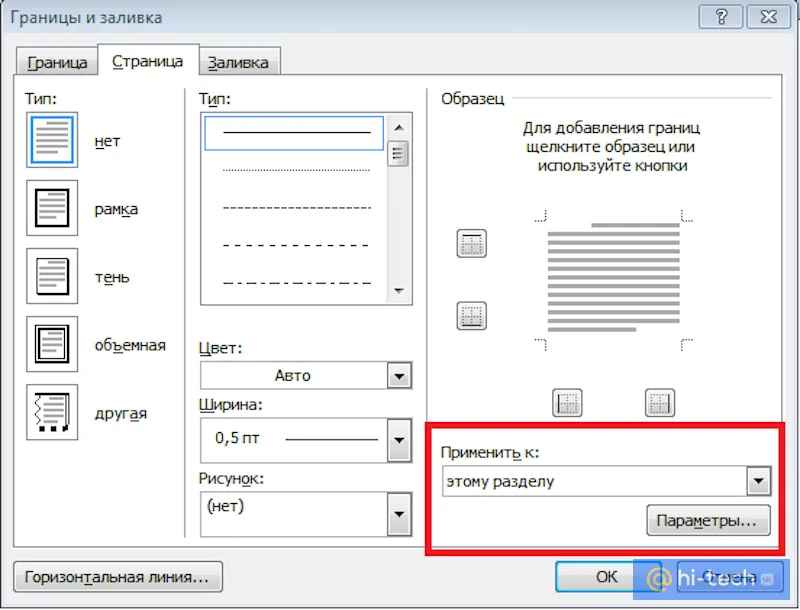
Task: Click the 'нет' type label
Action: (107, 141)
